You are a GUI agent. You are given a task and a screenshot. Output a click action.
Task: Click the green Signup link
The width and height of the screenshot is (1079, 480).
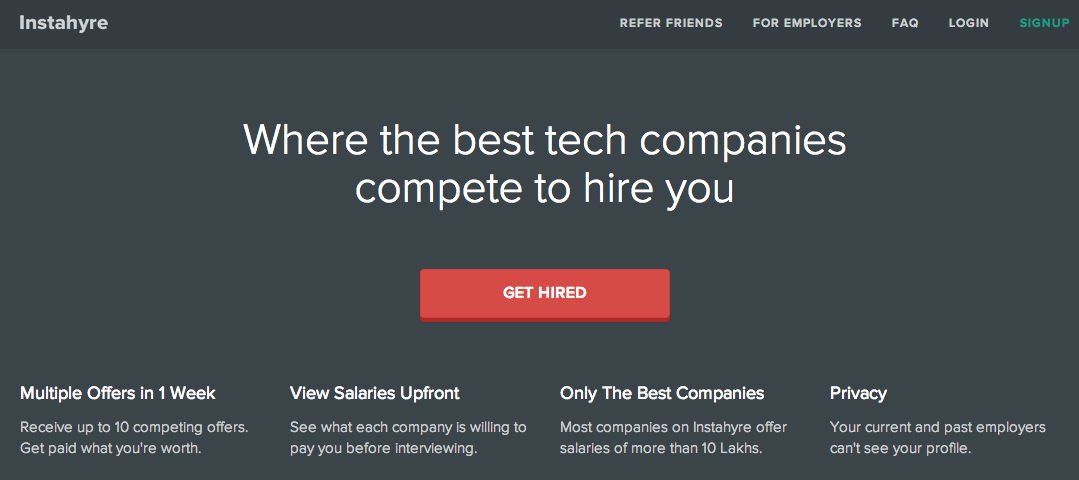click(1044, 23)
